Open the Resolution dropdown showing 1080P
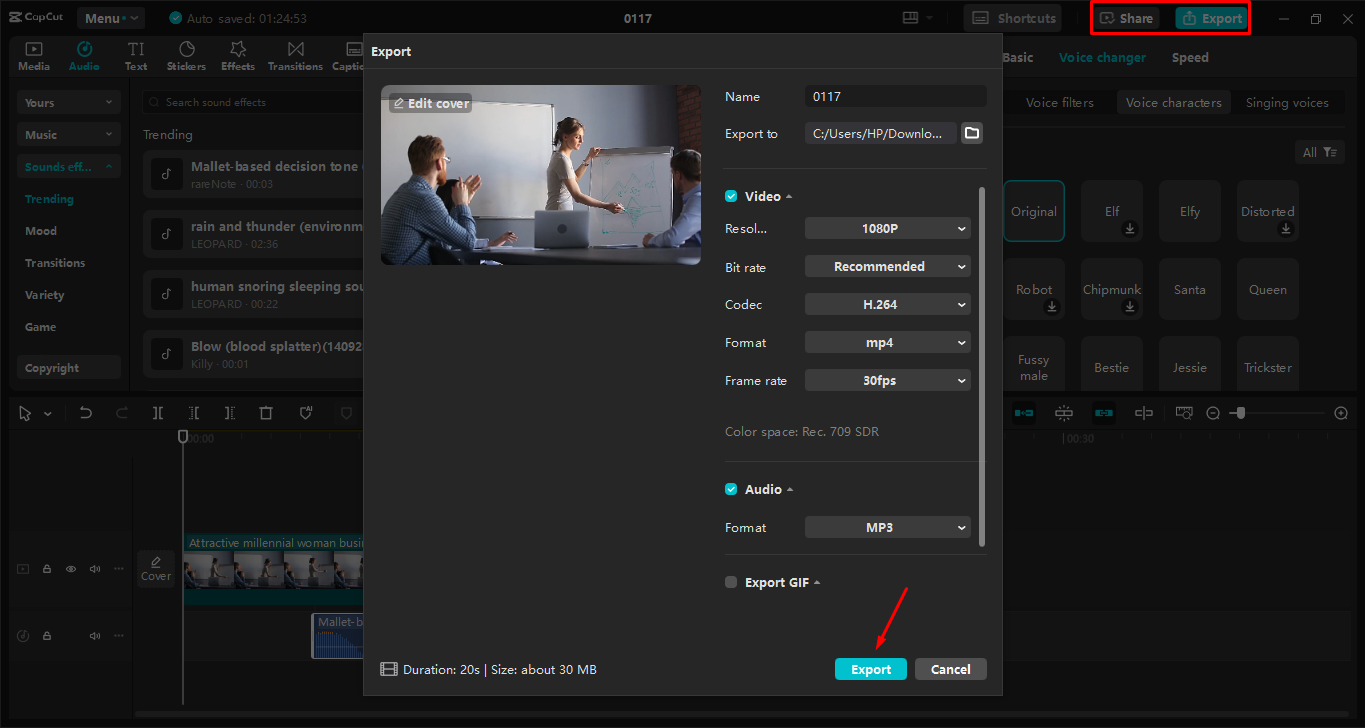This screenshot has width=1365, height=728. (888, 228)
